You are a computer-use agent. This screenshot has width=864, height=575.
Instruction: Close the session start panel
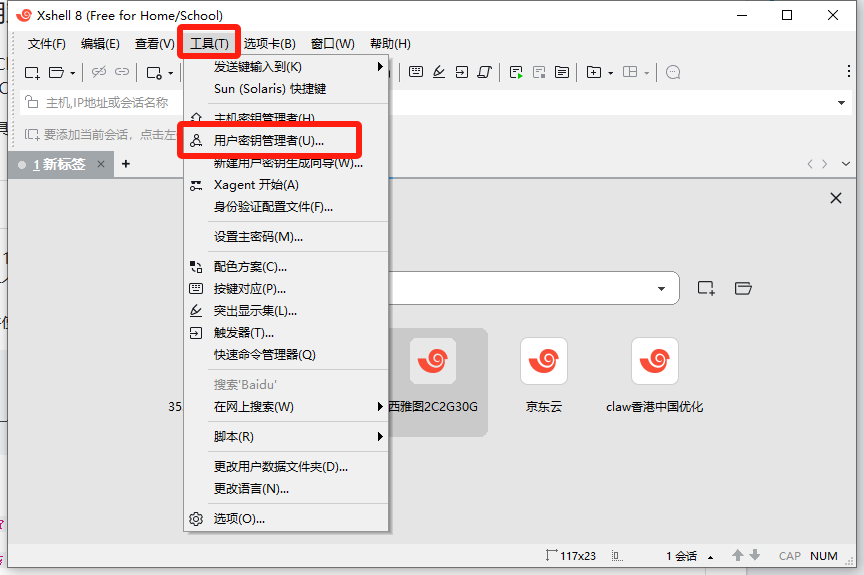pyautogui.click(x=836, y=198)
